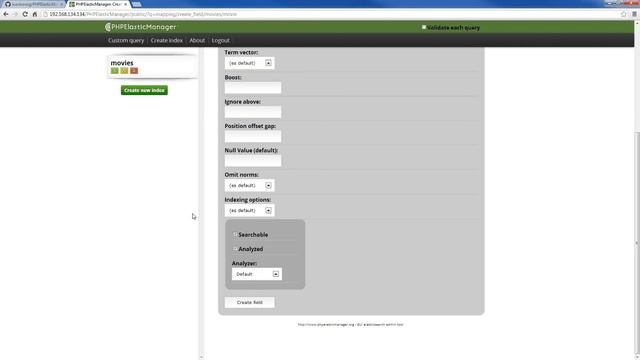
Task: Focus the Null Value default field
Action: coord(253,160)
